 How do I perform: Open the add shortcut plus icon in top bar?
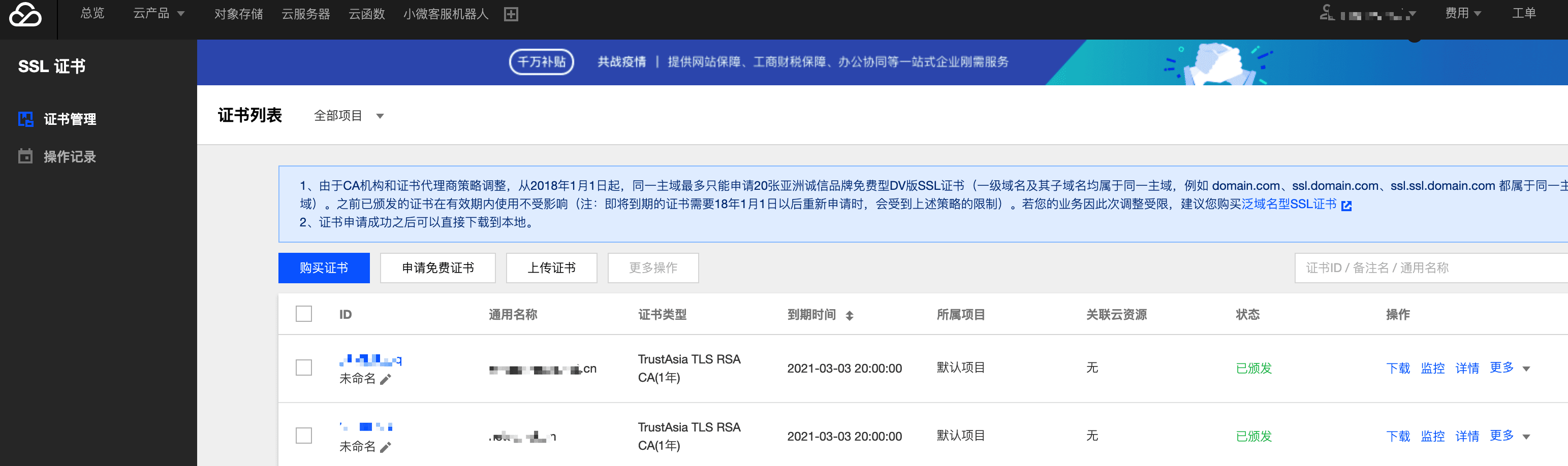pos(511,15)
